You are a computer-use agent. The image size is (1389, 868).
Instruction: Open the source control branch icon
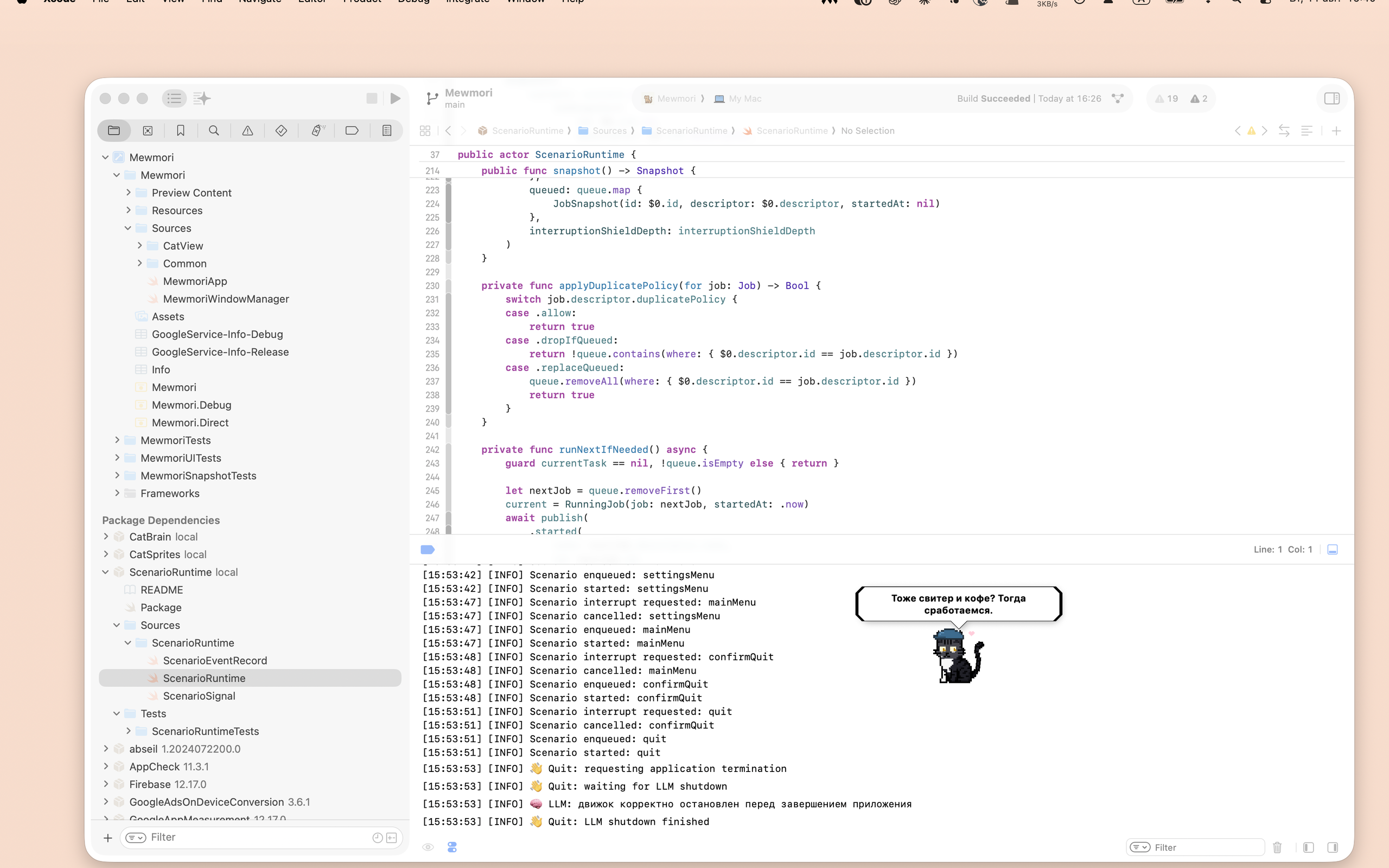[x=432, y=99]
